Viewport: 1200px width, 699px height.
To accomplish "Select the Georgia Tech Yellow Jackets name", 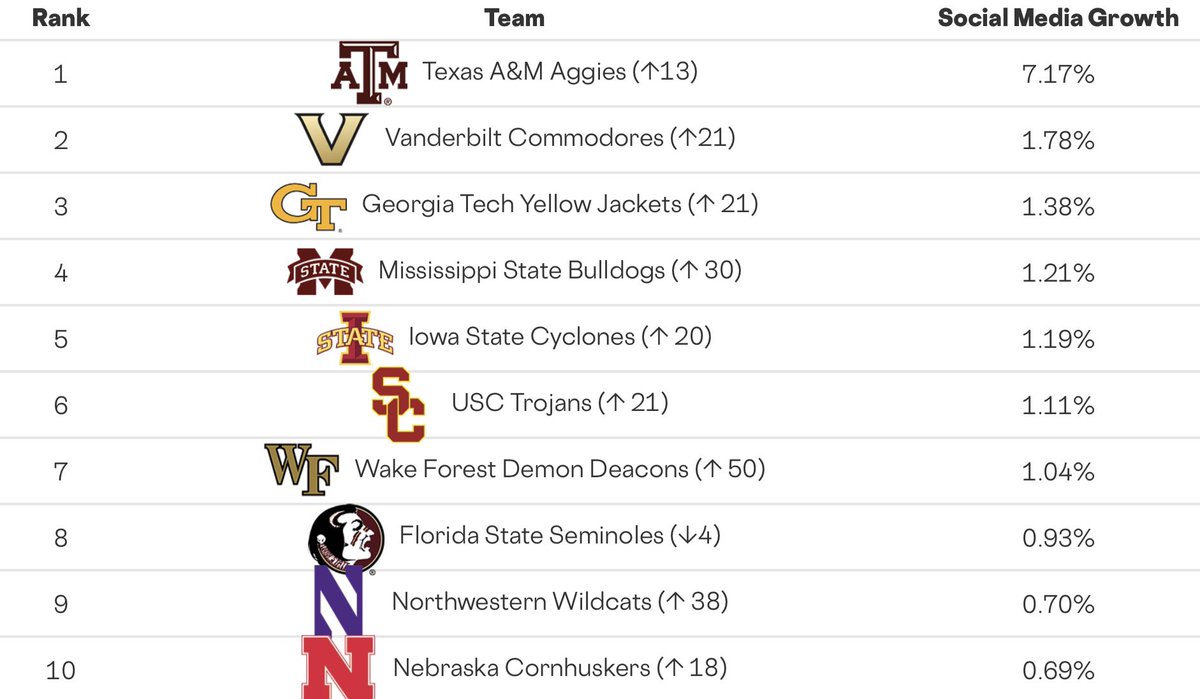I will 560,205.
